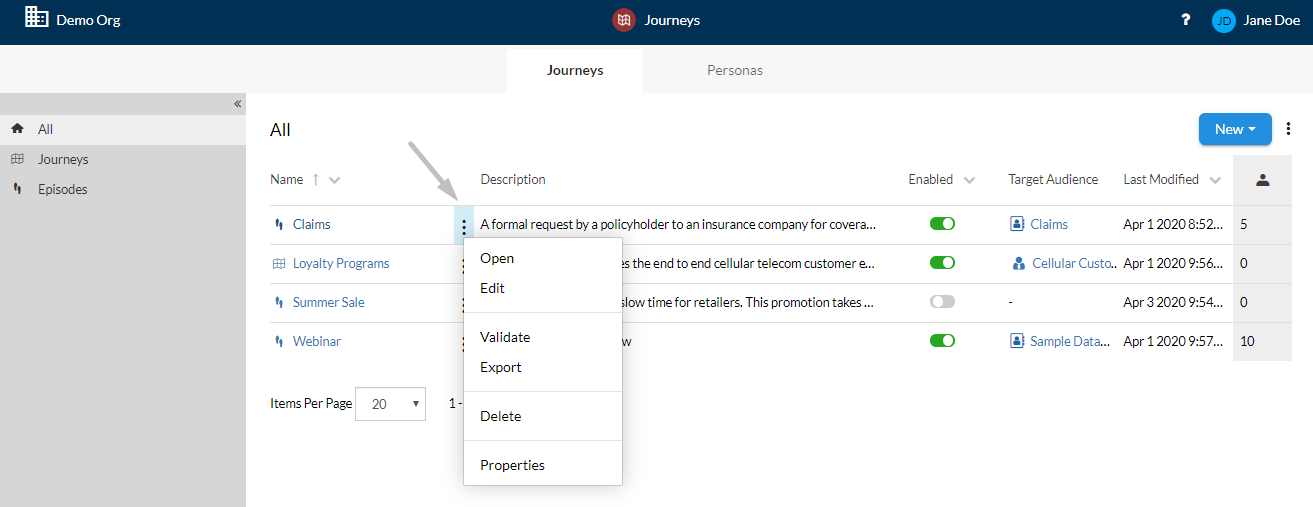Screen dimensions: 1313x507
Task: Click the Claims description text
Action: pyautogui.click(x=678, y=225)
